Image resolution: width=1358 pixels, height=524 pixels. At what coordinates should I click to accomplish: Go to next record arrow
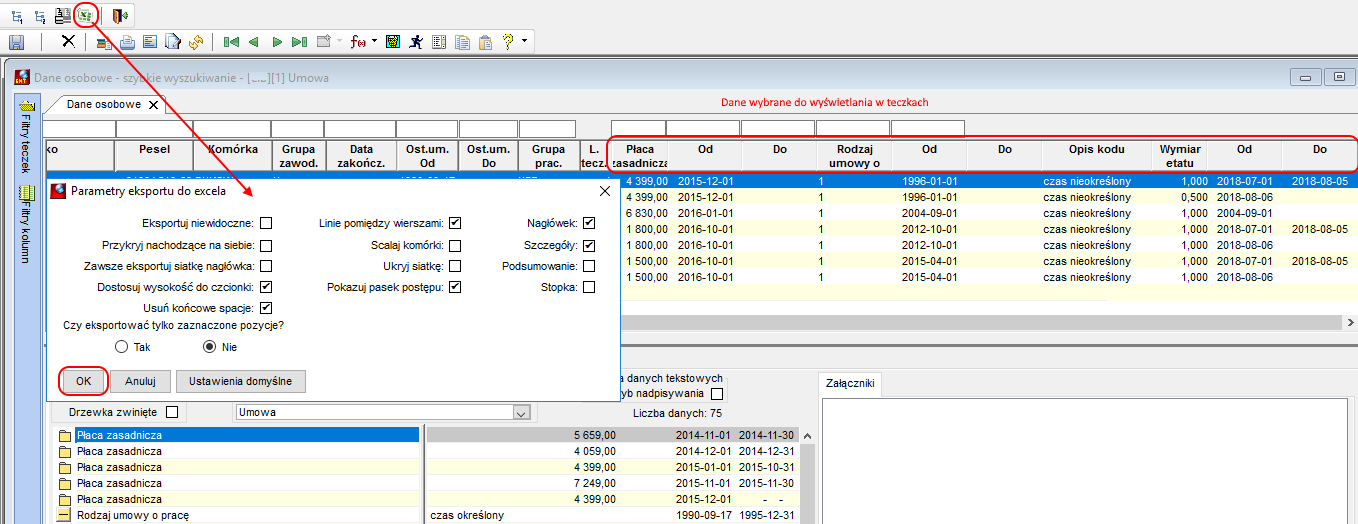(x=276, y=42)
